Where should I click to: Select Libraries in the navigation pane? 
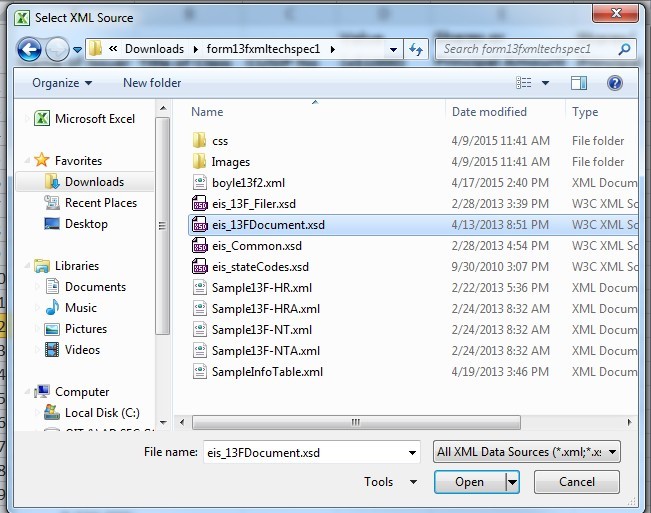point(66,266)
